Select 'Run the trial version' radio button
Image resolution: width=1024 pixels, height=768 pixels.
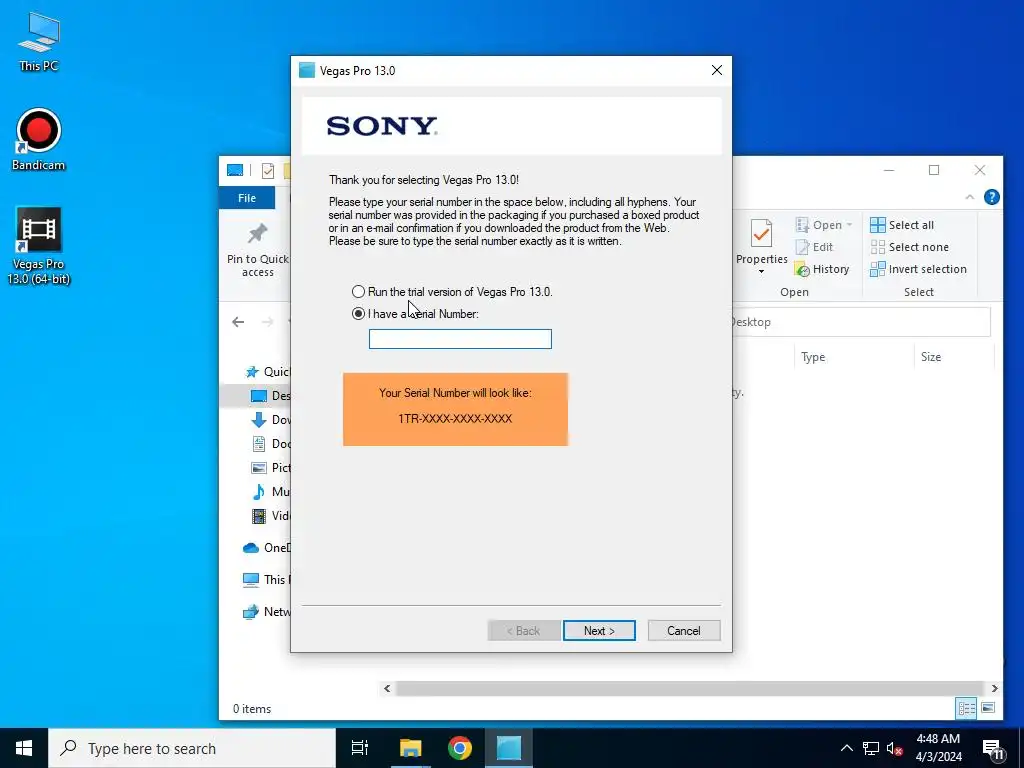point(358,292)
